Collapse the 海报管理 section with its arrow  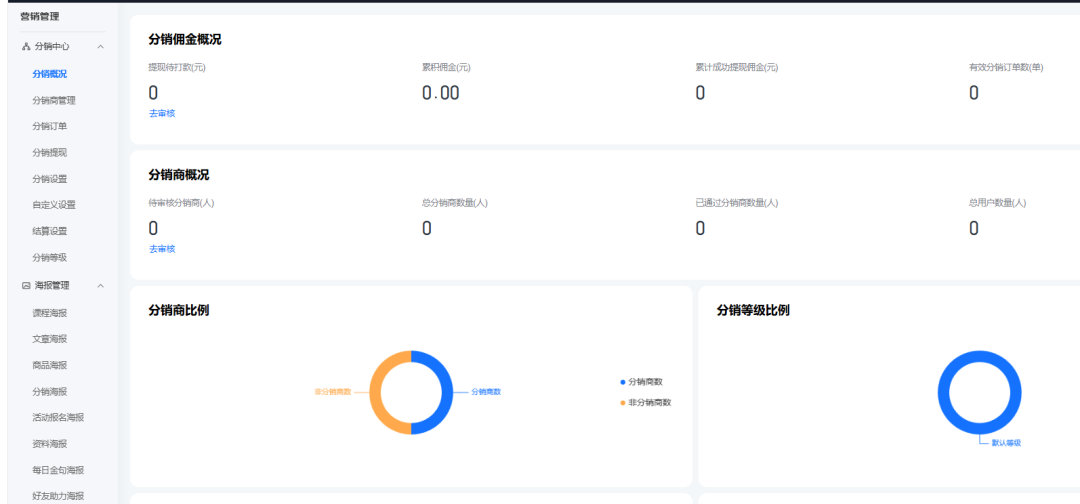click(100, 286)
